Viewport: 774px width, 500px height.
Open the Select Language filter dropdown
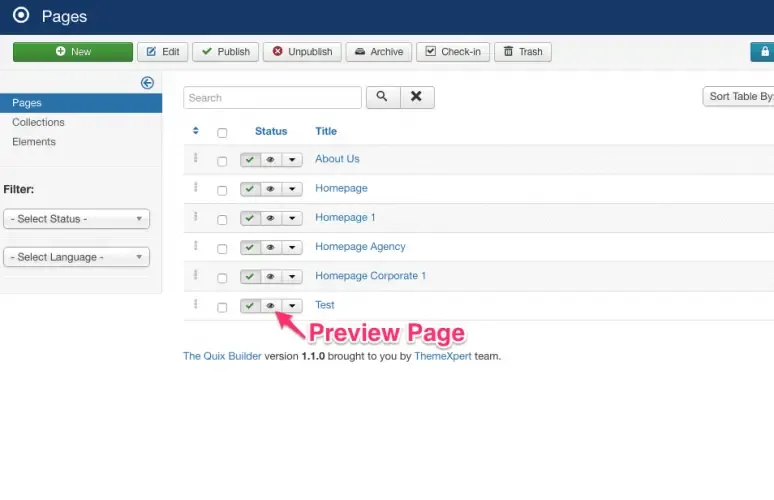77,257
